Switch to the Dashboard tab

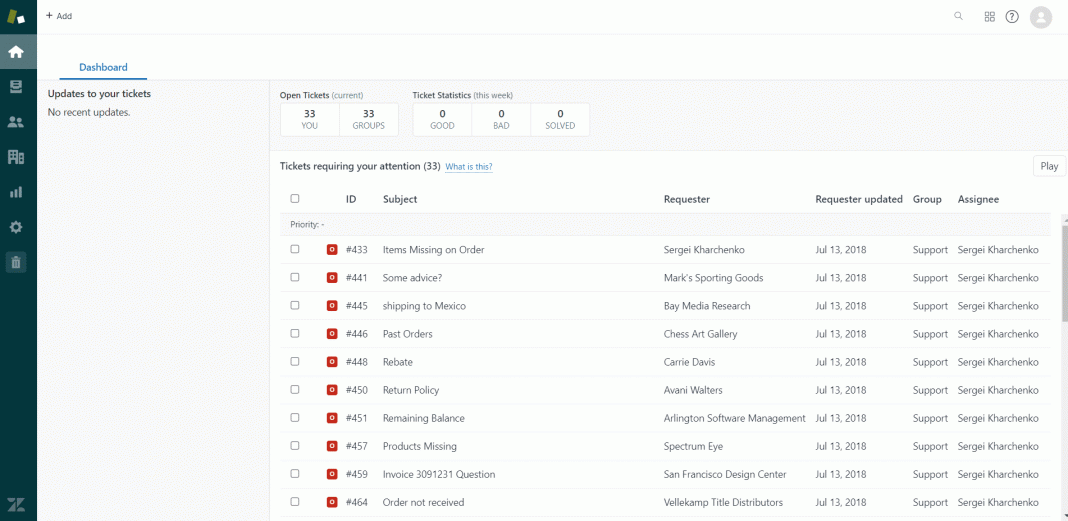coord(103,67)
